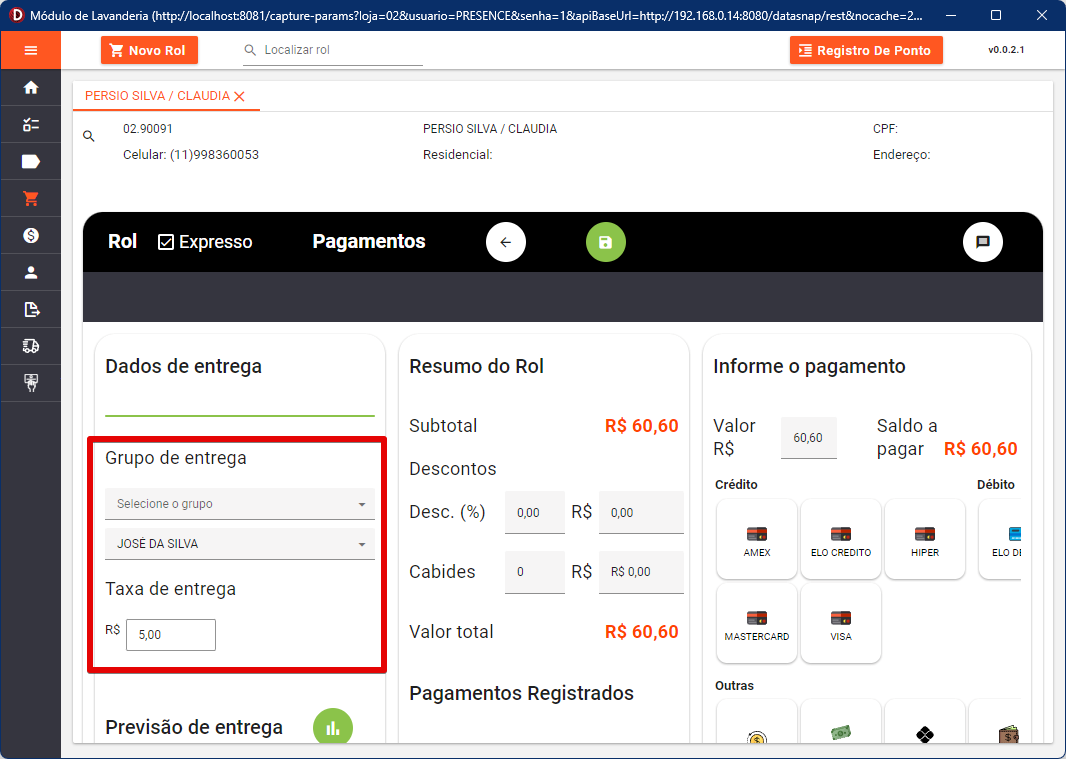This screenshot has height=759, width=1066.
Task: Choose HIPER credit card payment
Action: coord(925,539)
